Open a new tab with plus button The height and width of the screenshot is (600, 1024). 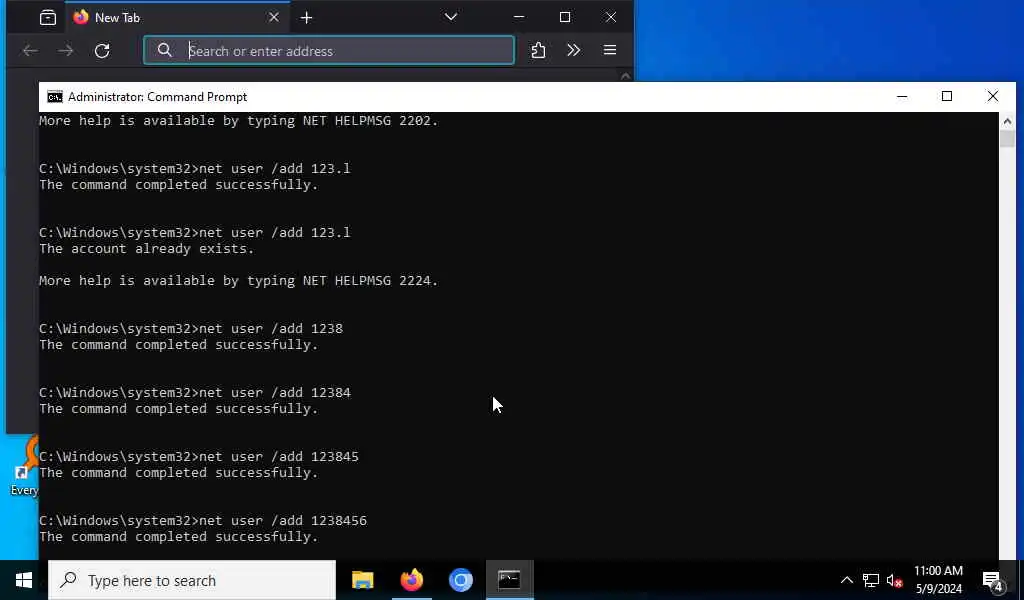(x=306, y=18)
